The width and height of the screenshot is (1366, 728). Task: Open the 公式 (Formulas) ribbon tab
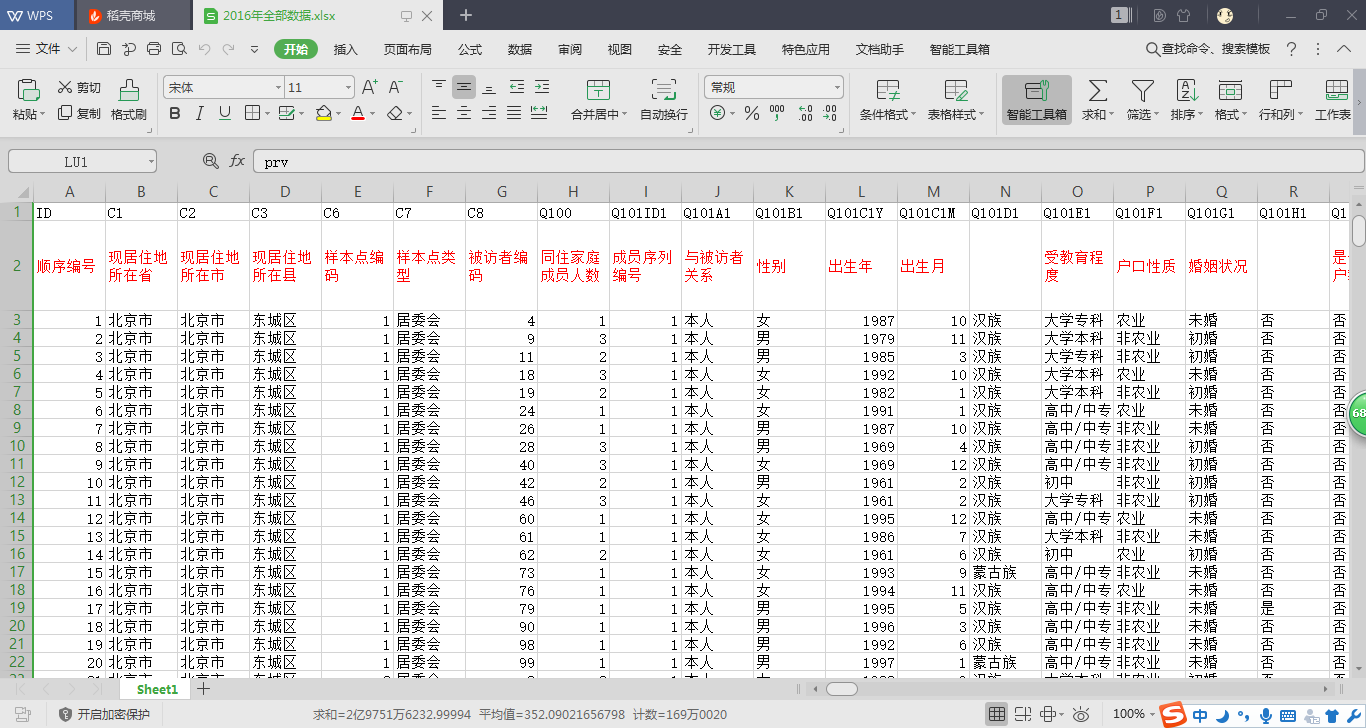point(470,50)
